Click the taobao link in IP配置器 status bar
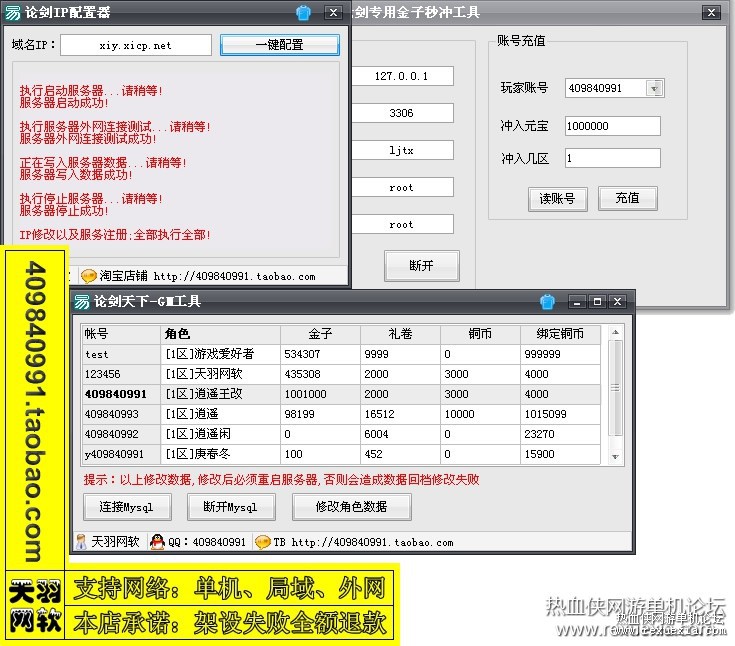 [x=234, y=277]
